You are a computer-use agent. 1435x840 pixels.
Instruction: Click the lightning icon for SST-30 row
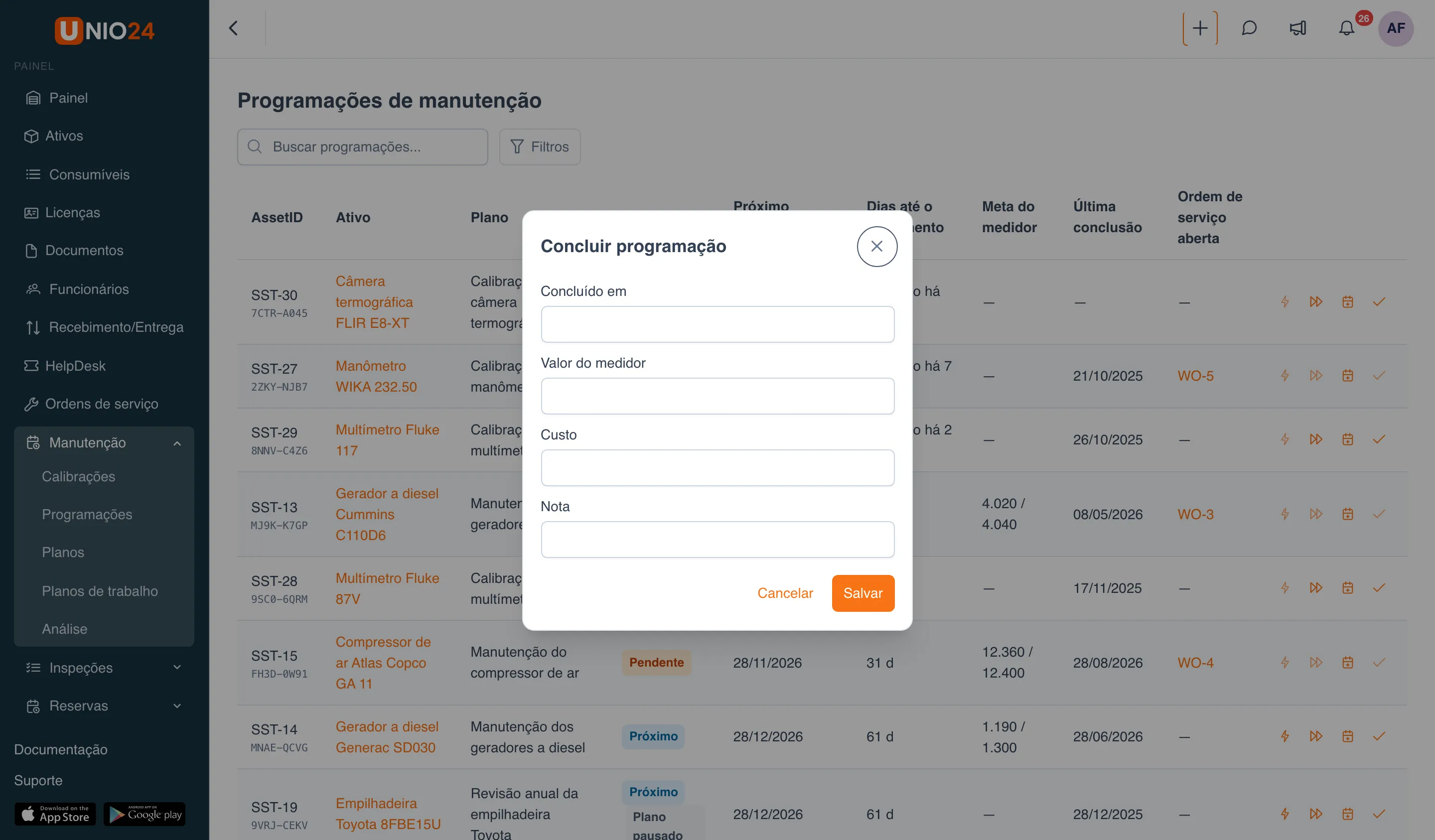pos(1285,301)
